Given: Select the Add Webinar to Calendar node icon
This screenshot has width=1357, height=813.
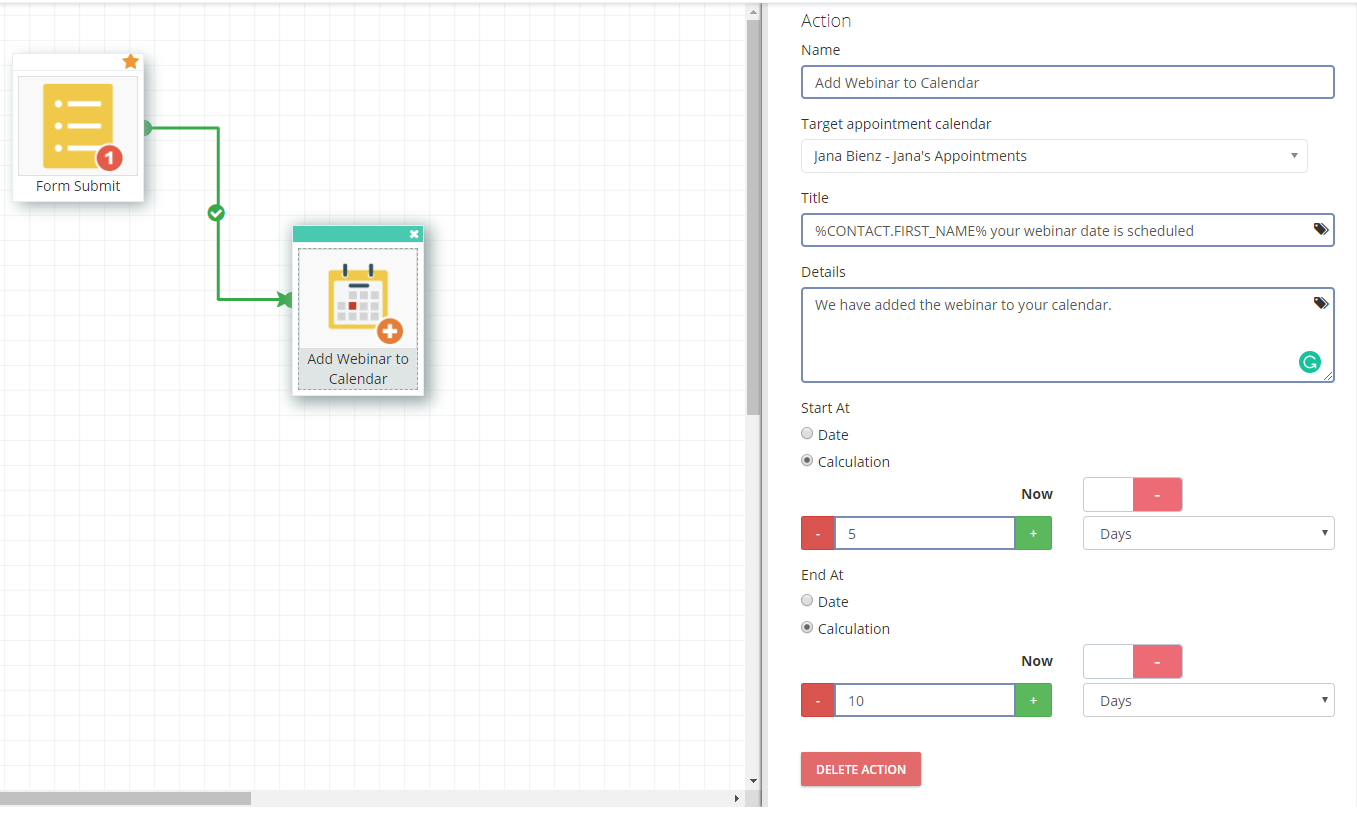Looking at the screenshot, I should pos(358,298).
